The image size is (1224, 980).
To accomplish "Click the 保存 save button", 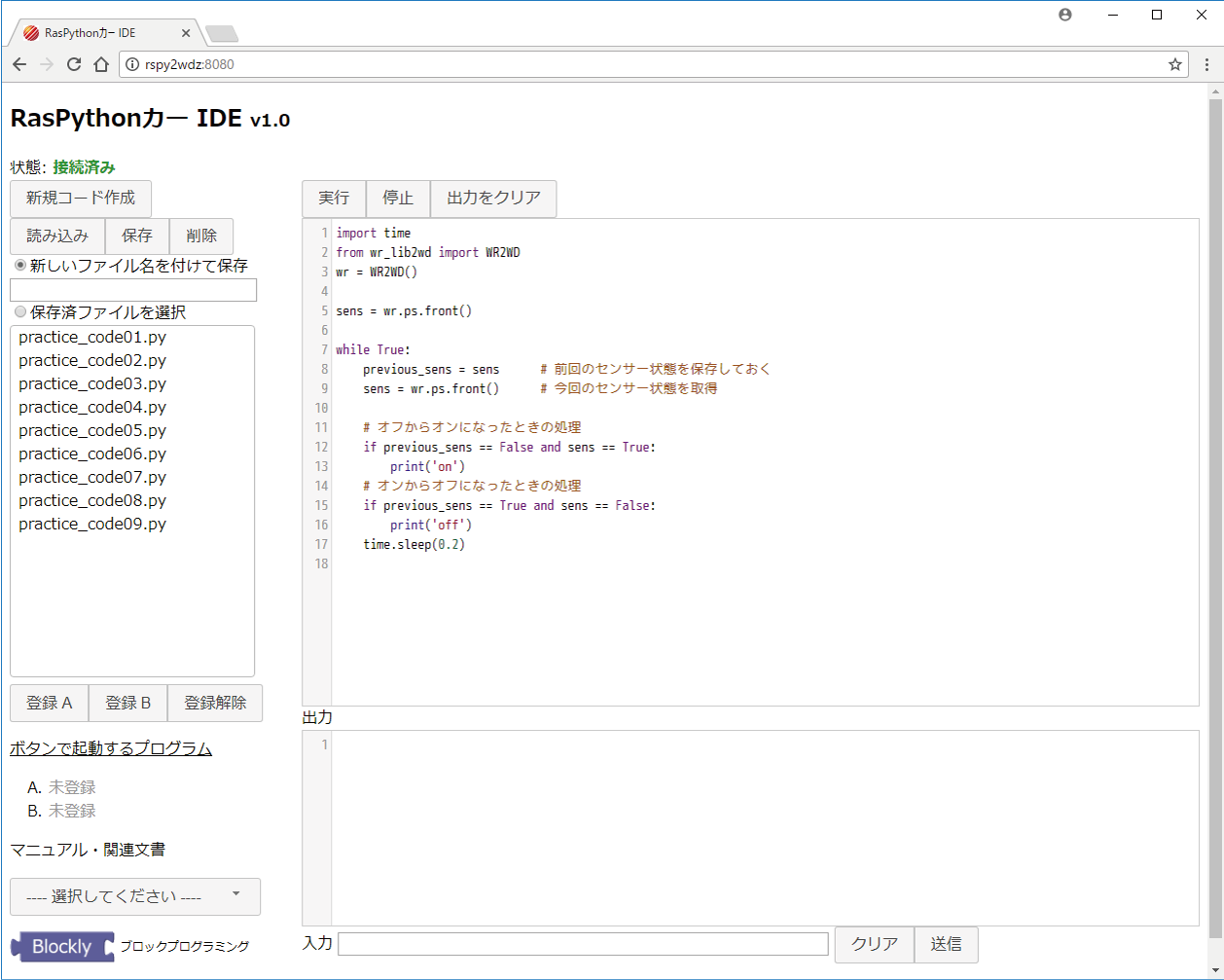I will pos(137,236).
